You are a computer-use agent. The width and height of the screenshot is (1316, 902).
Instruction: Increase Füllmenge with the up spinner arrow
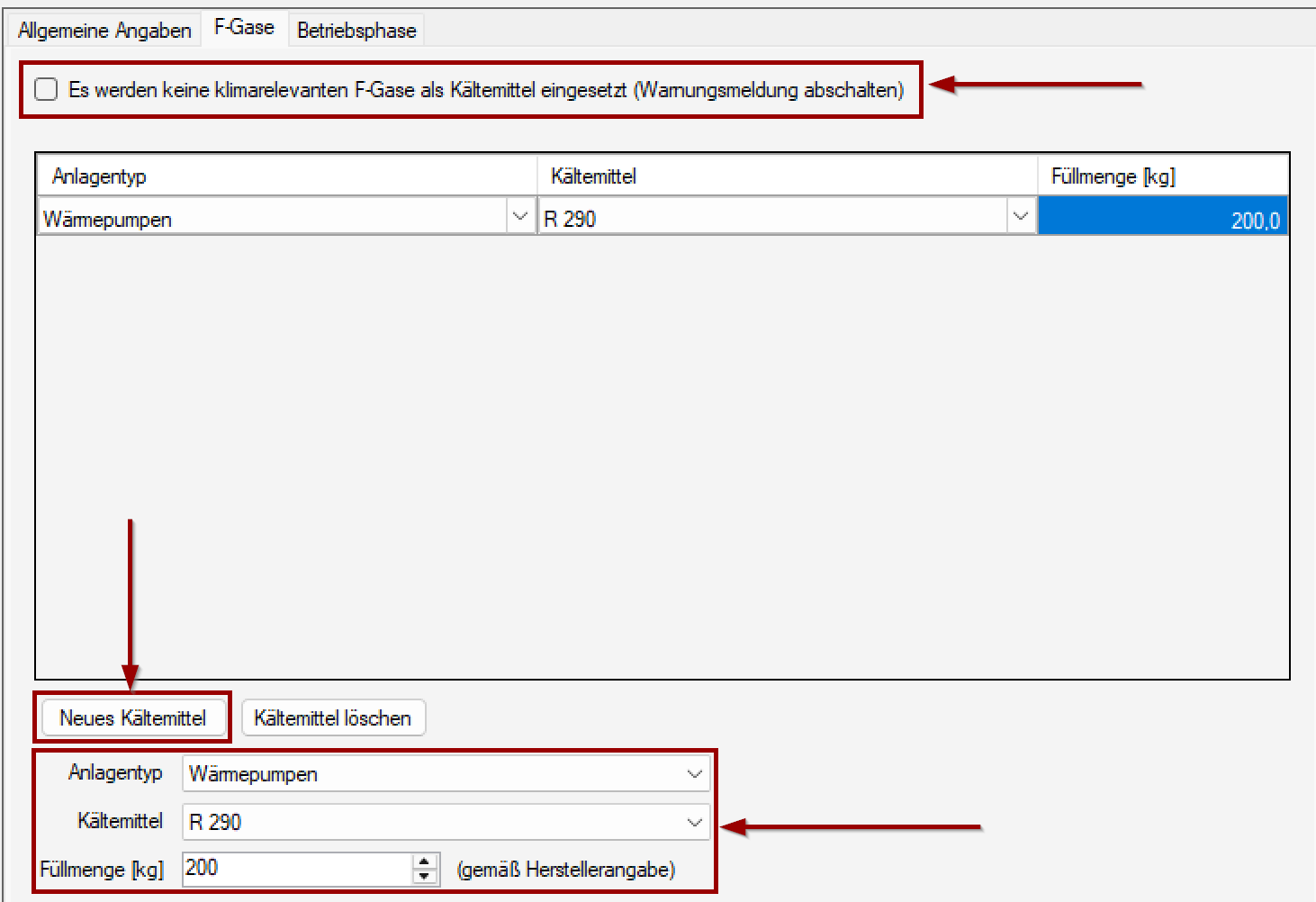coord(425,861)
